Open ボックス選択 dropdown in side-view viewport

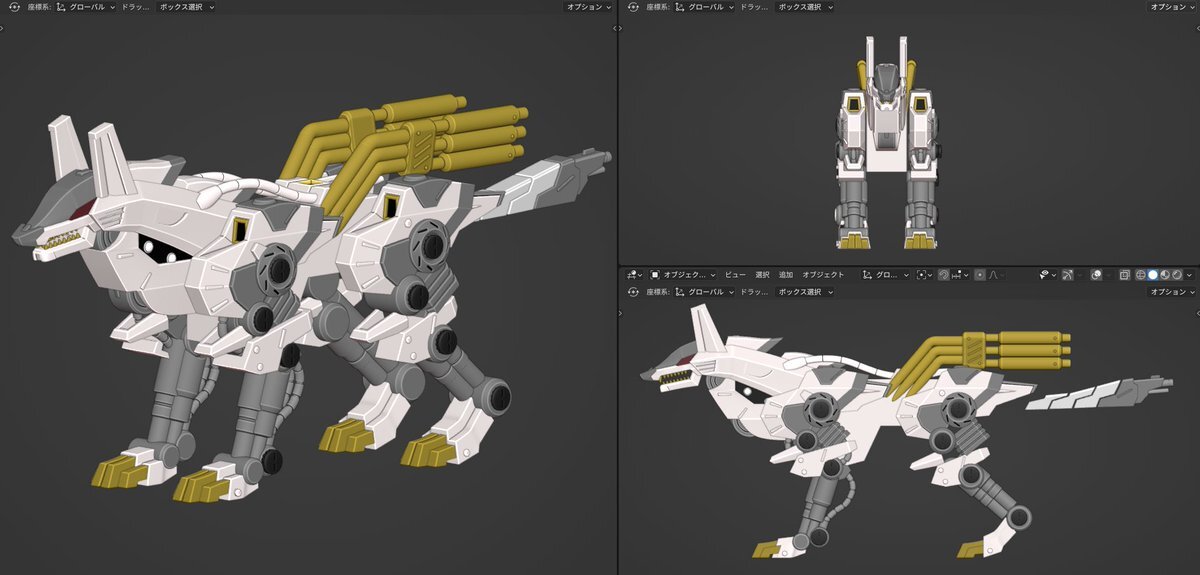805,292
